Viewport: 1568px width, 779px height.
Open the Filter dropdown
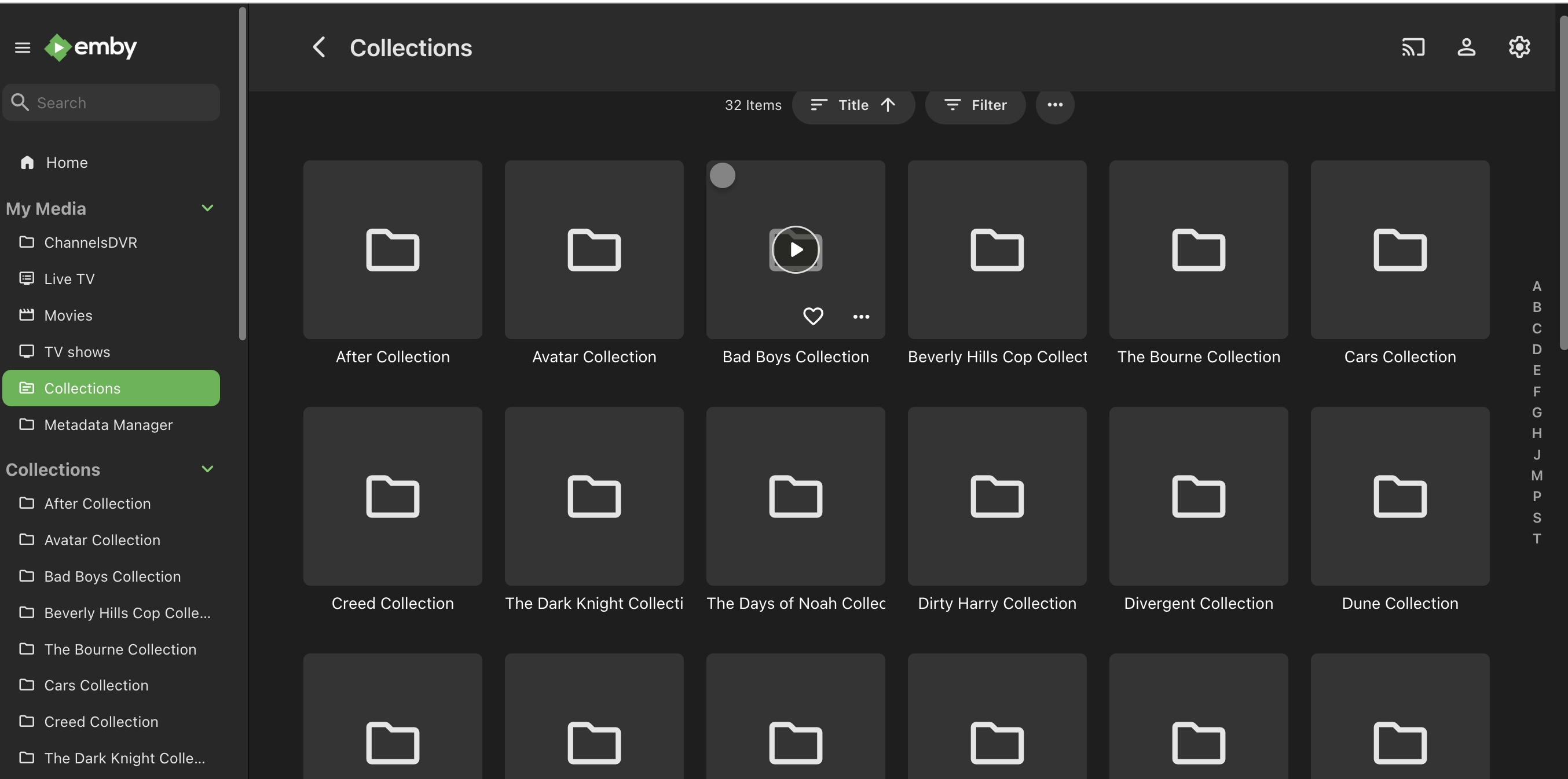[975, 105]
